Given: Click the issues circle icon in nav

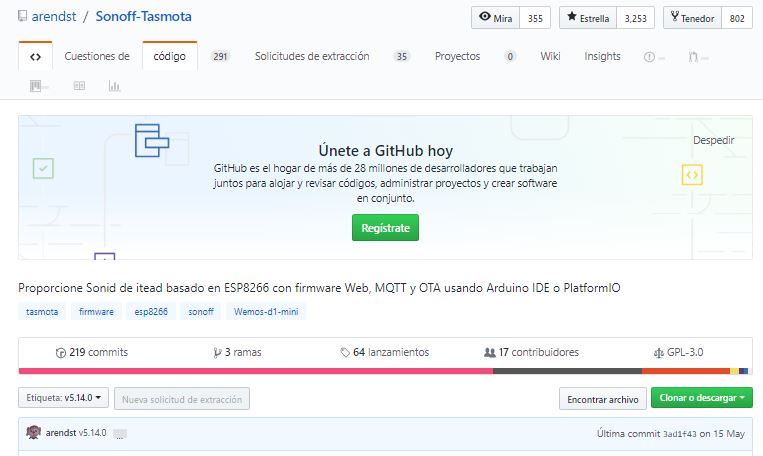Looking at the screenshot, I should coord(649,57).
